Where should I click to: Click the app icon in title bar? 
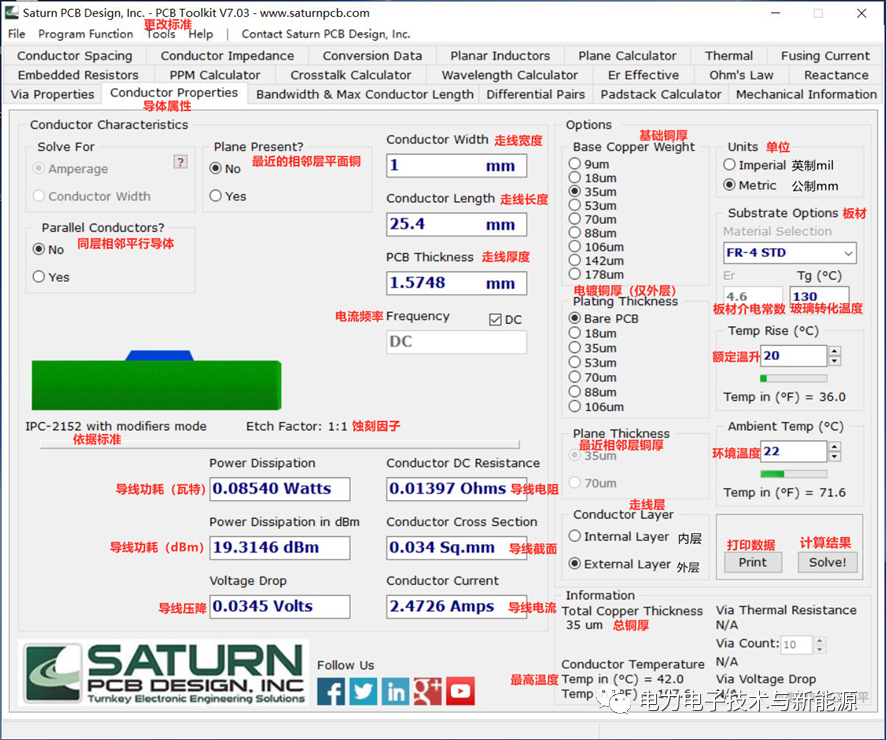coord(11,12)
